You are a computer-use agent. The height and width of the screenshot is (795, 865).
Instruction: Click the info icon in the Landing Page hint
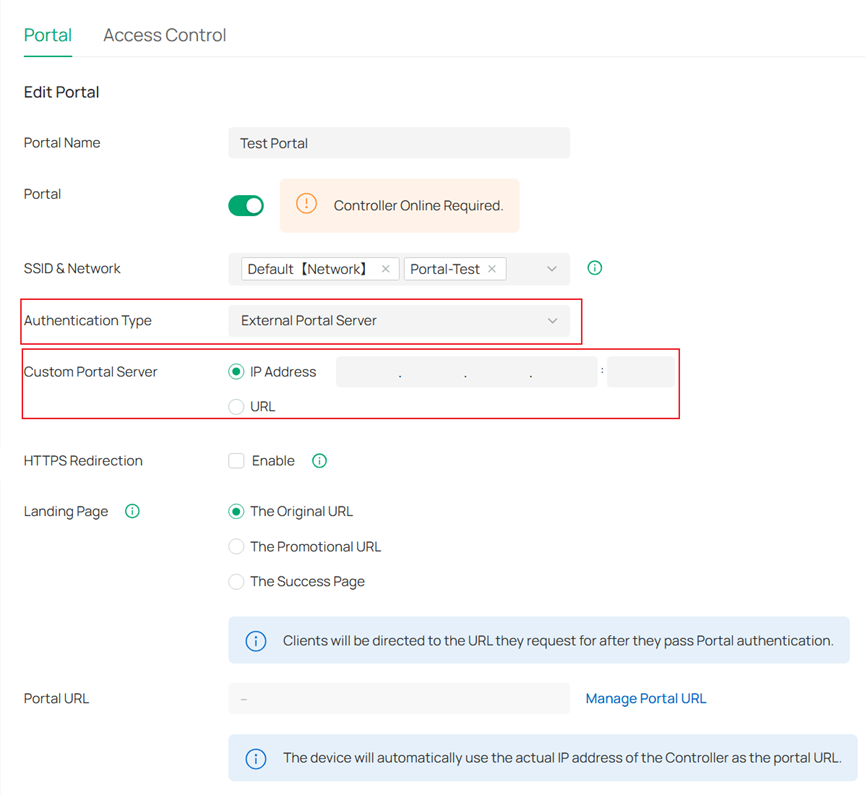pos(256,641)
